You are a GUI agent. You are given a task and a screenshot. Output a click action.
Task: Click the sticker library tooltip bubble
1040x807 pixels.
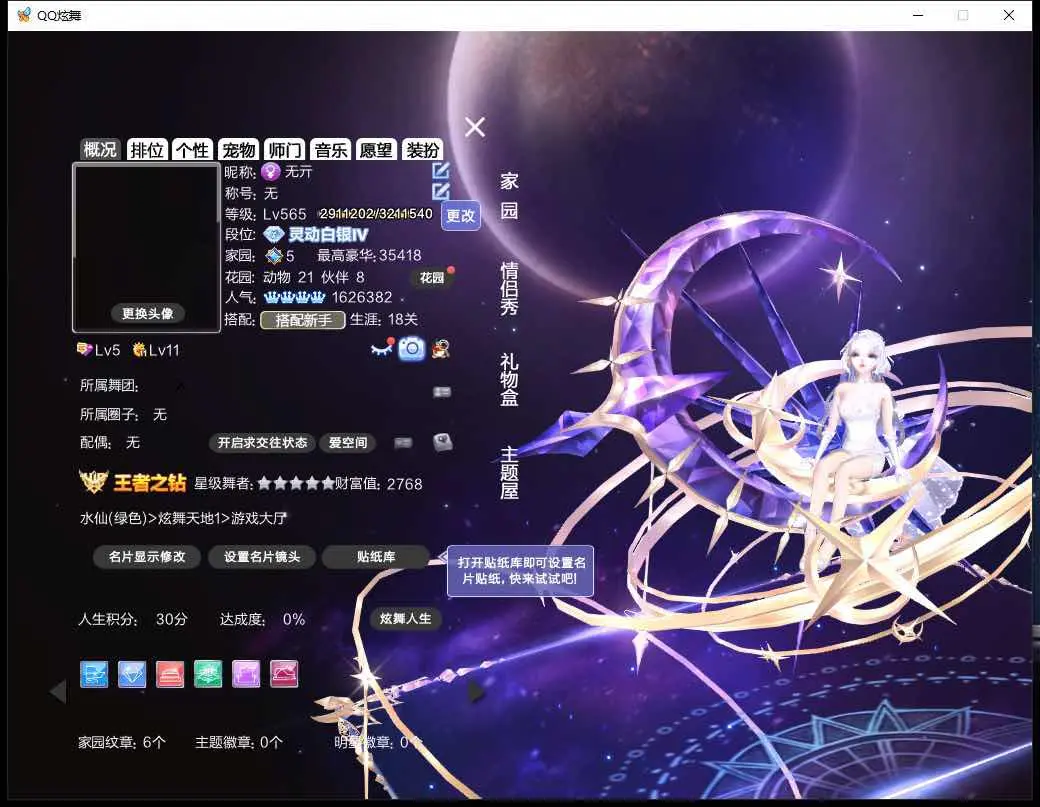coord(521,571)
